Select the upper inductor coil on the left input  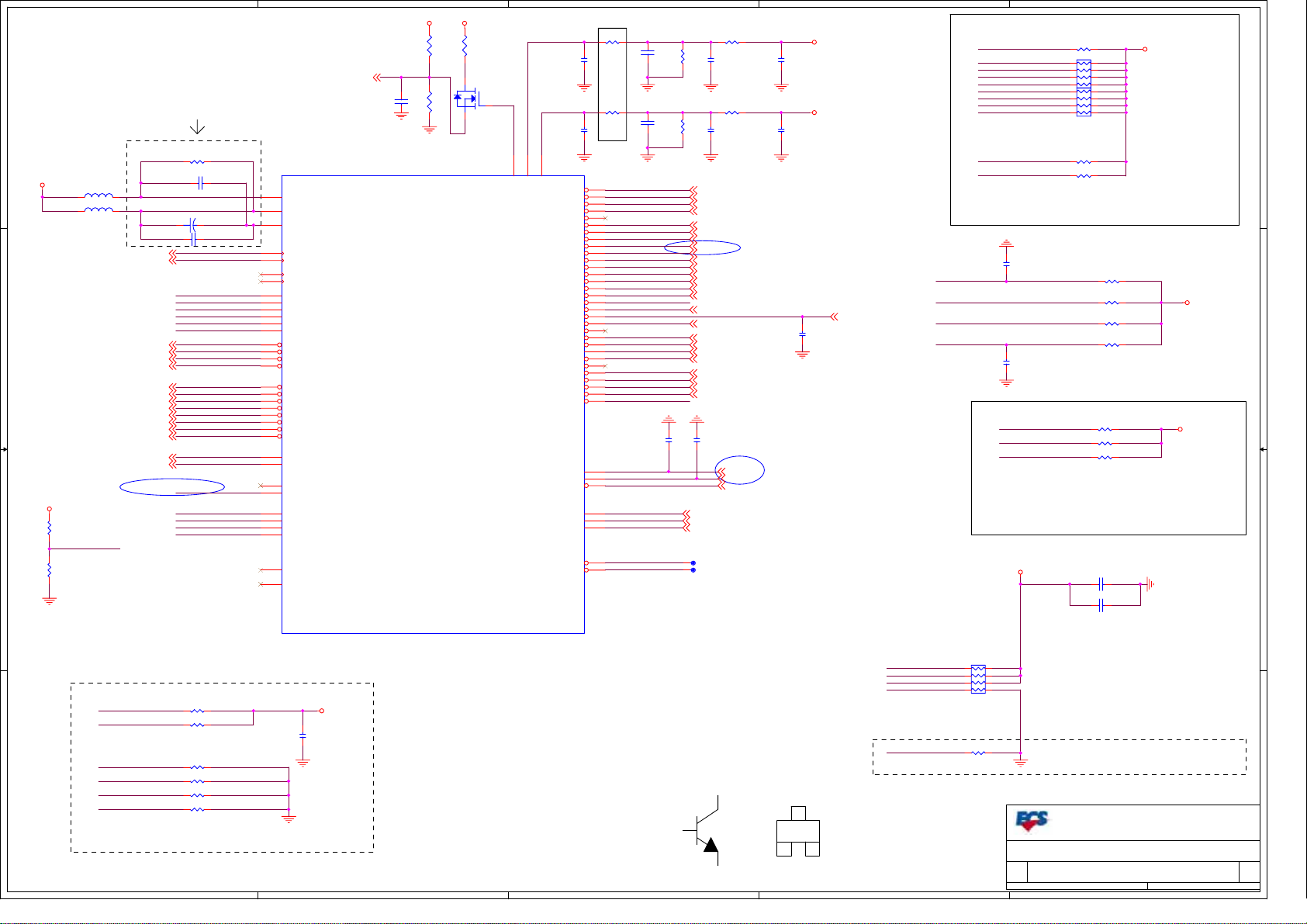coord(99,196)
